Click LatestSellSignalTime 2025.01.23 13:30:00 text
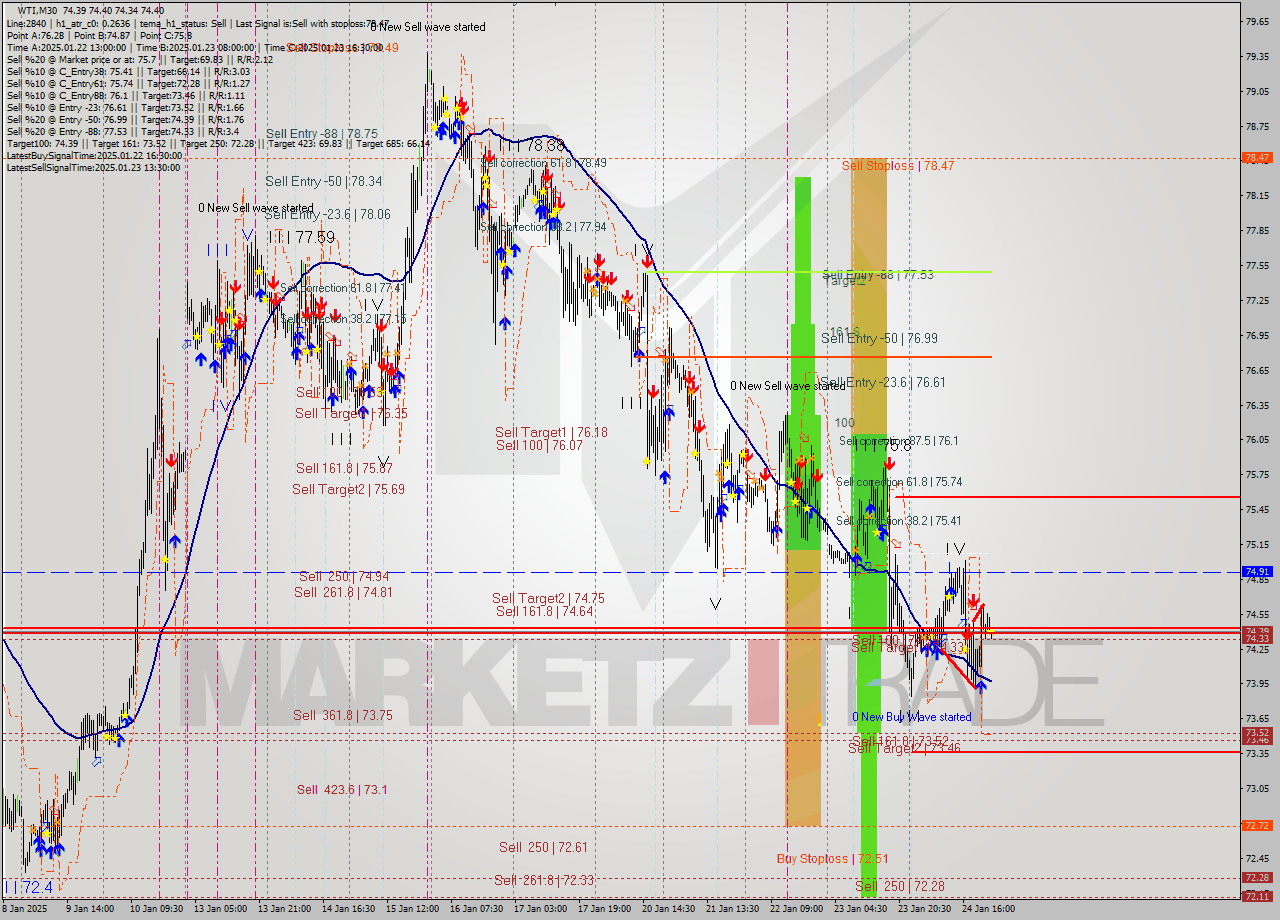Viewport: 1280px width, 920px height. tap(93, 167)
